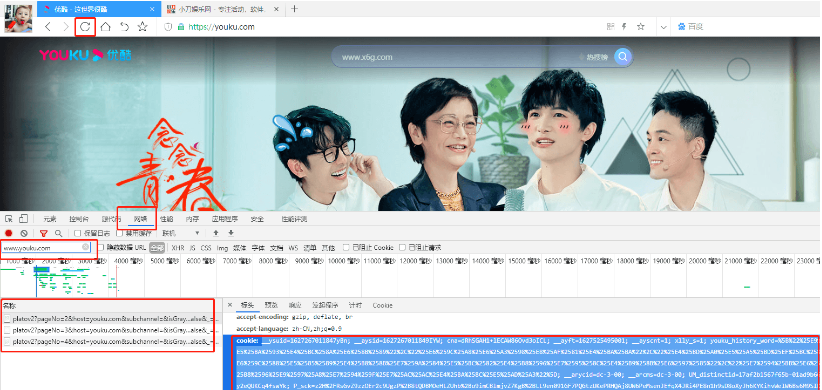Close the request details pane with X
Viewport: 822px width, 390px height.
tap(230, 305)
